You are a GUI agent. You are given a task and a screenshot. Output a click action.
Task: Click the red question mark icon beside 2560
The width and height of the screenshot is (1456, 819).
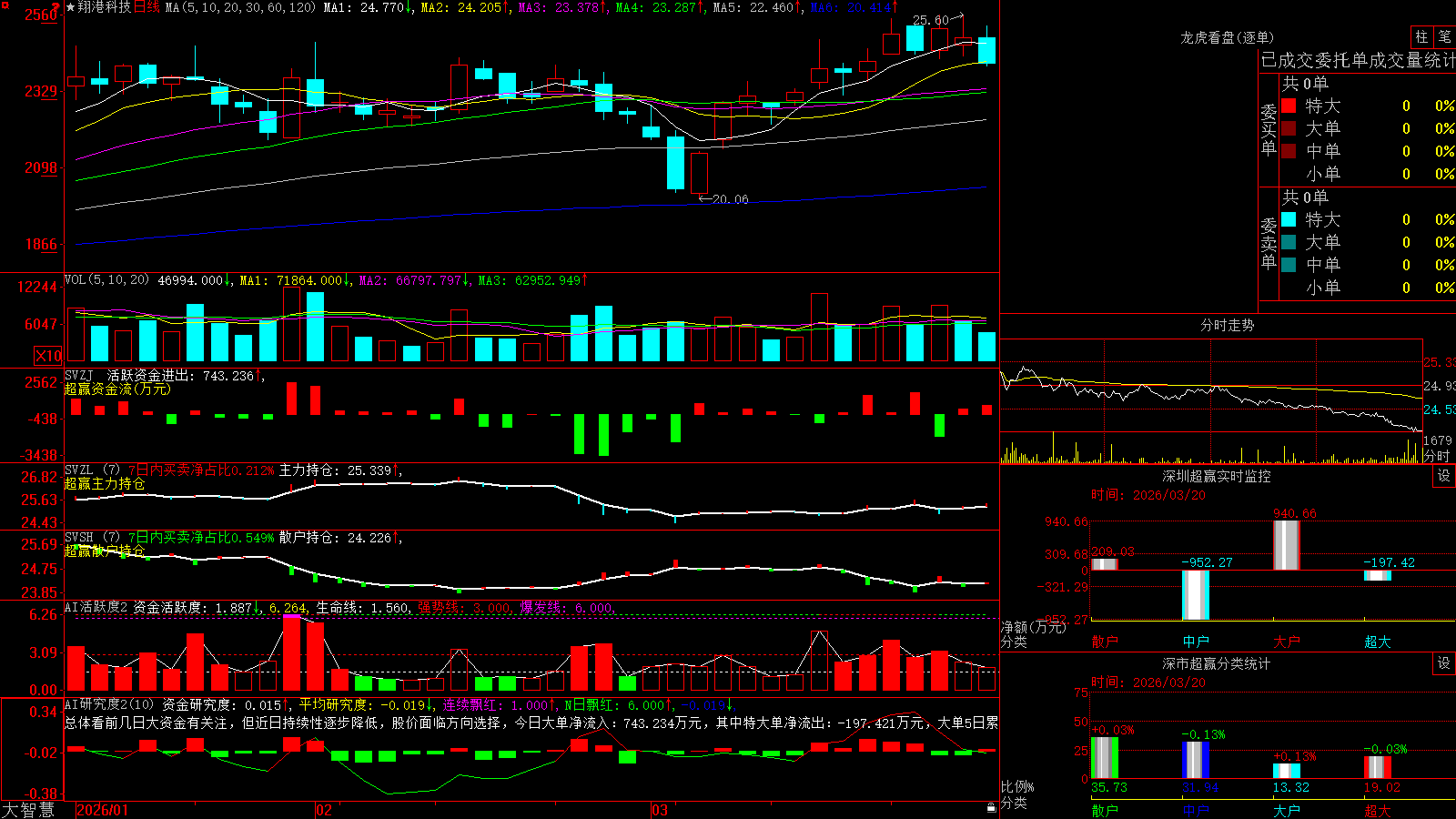click(x=56, y=6)
